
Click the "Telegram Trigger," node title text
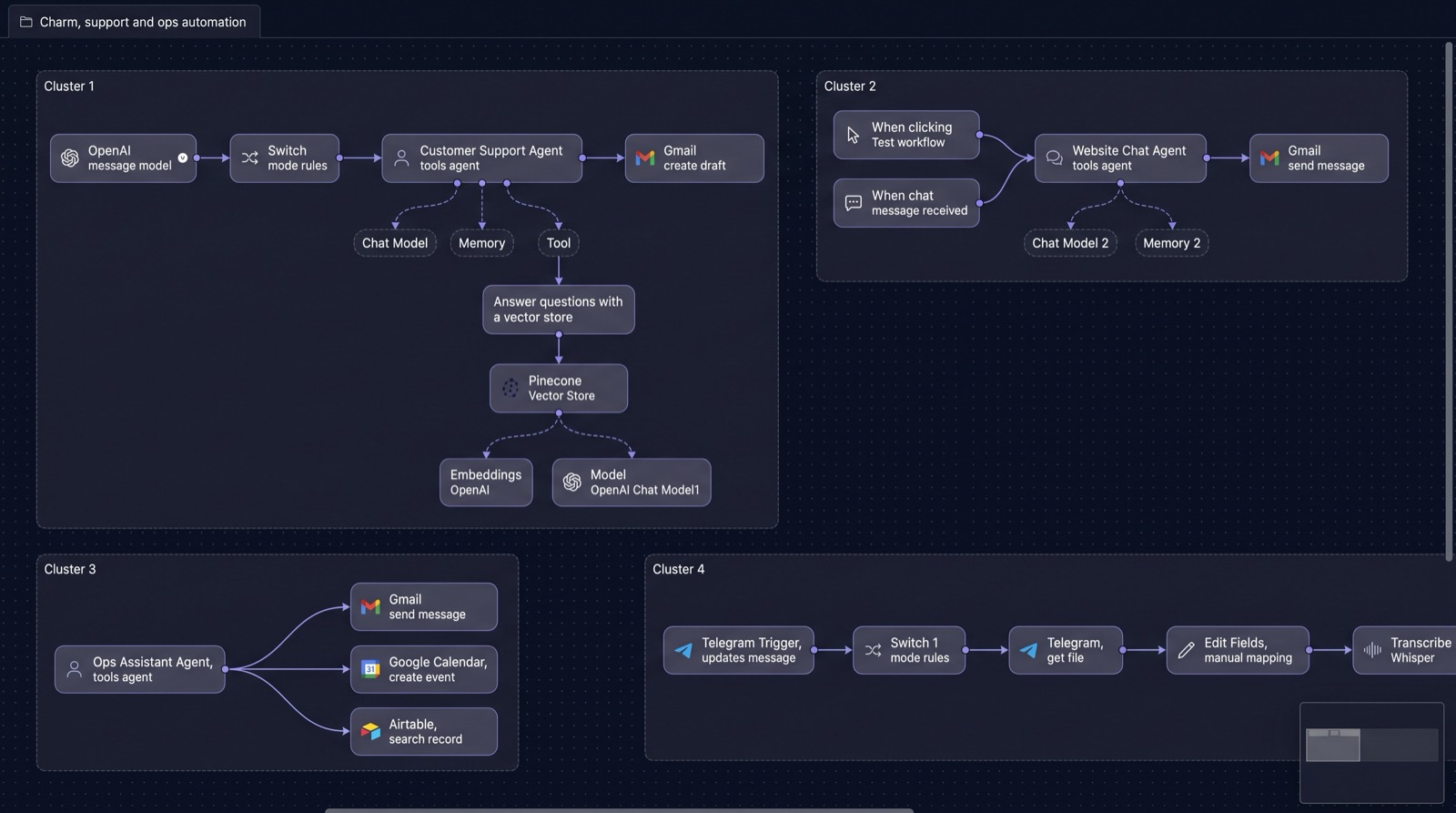pos(752,643)
